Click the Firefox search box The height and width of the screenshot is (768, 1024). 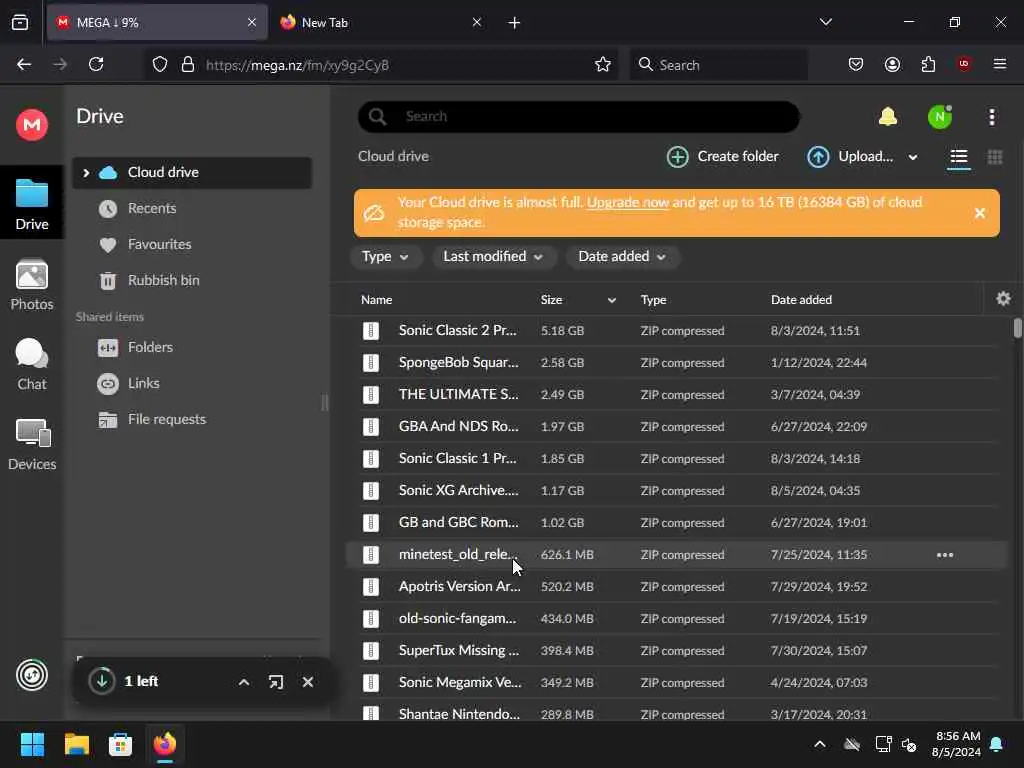718,65
